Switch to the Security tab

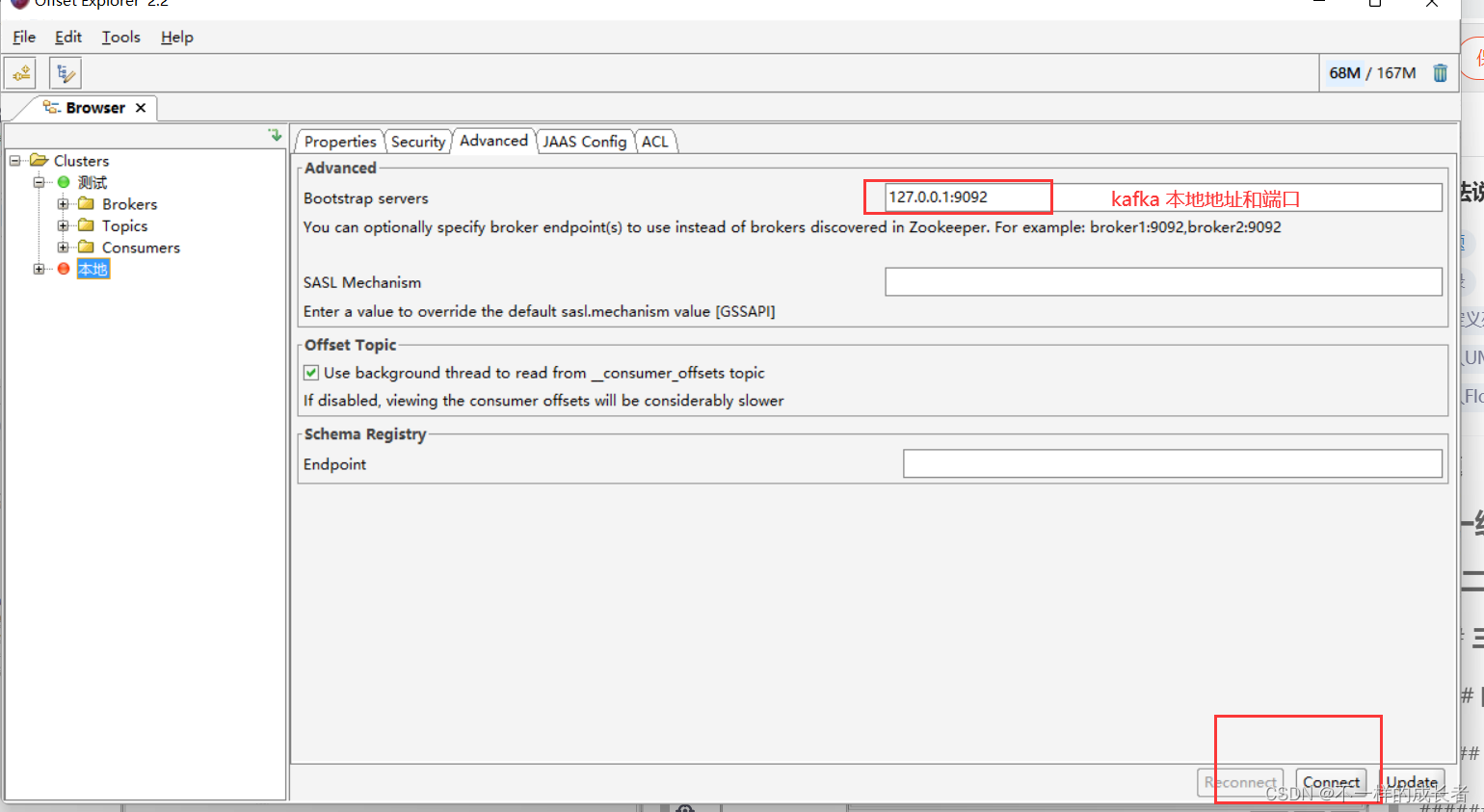418,141
